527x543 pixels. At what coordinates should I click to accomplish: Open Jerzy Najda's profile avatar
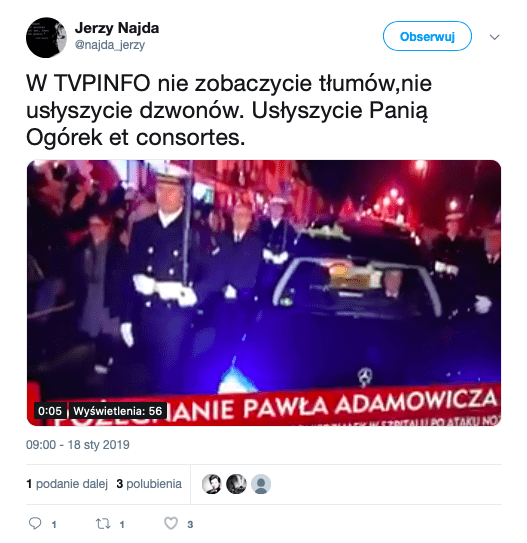(x=46, y=37)
